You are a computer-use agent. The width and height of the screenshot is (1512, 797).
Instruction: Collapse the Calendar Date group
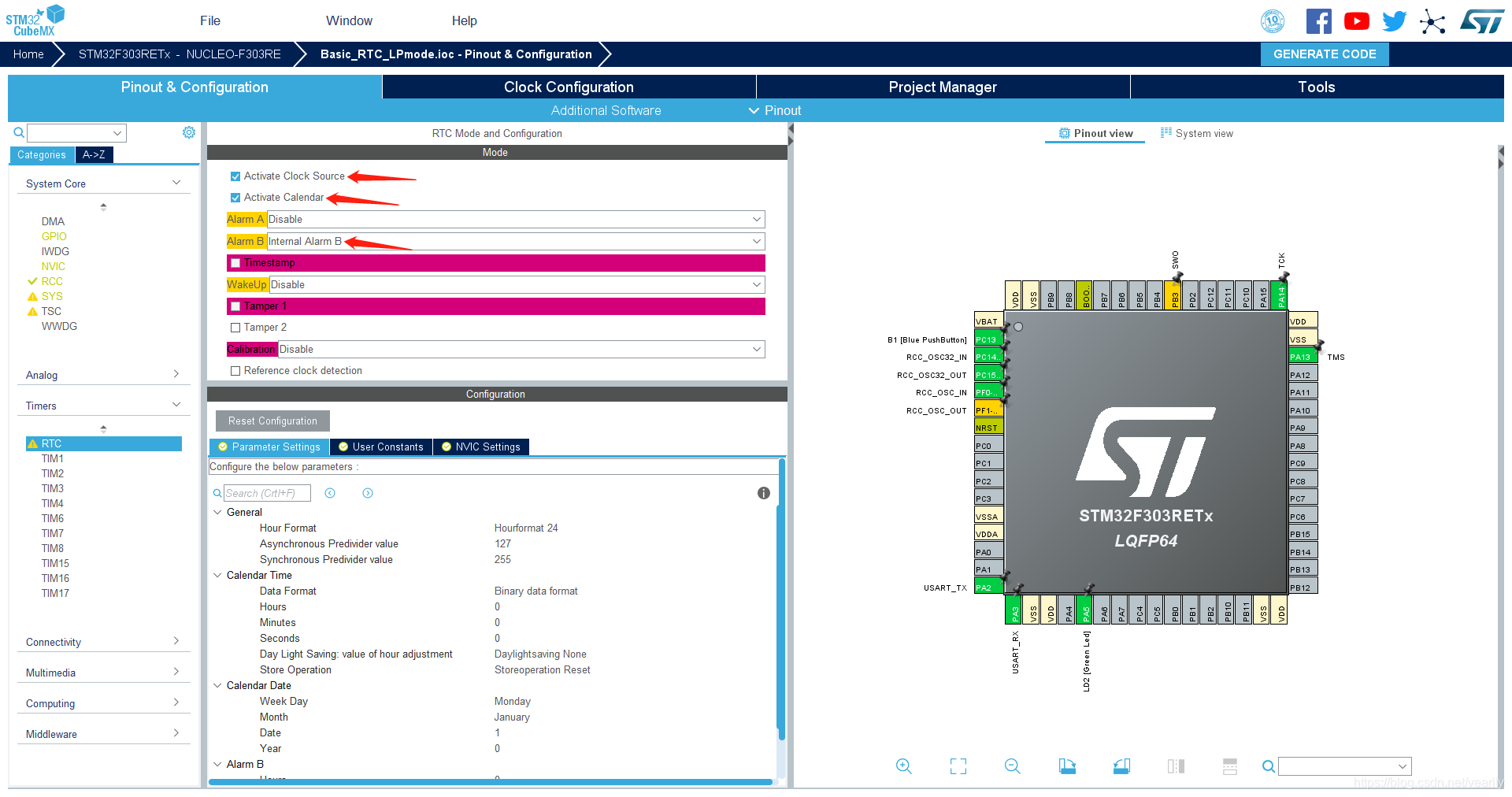[218, 685]
